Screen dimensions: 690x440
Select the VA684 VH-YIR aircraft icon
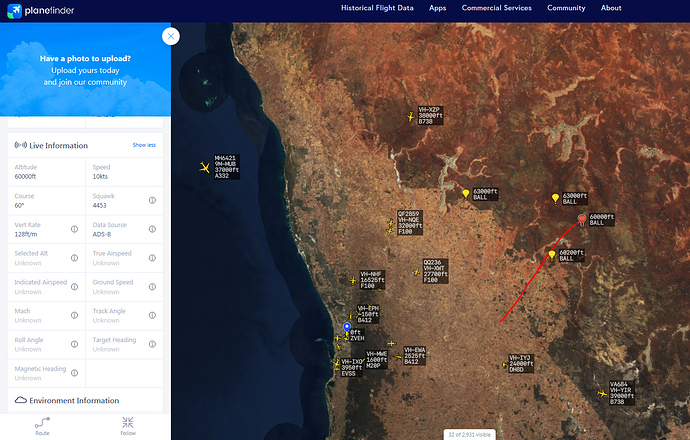[x=602, y=393]
